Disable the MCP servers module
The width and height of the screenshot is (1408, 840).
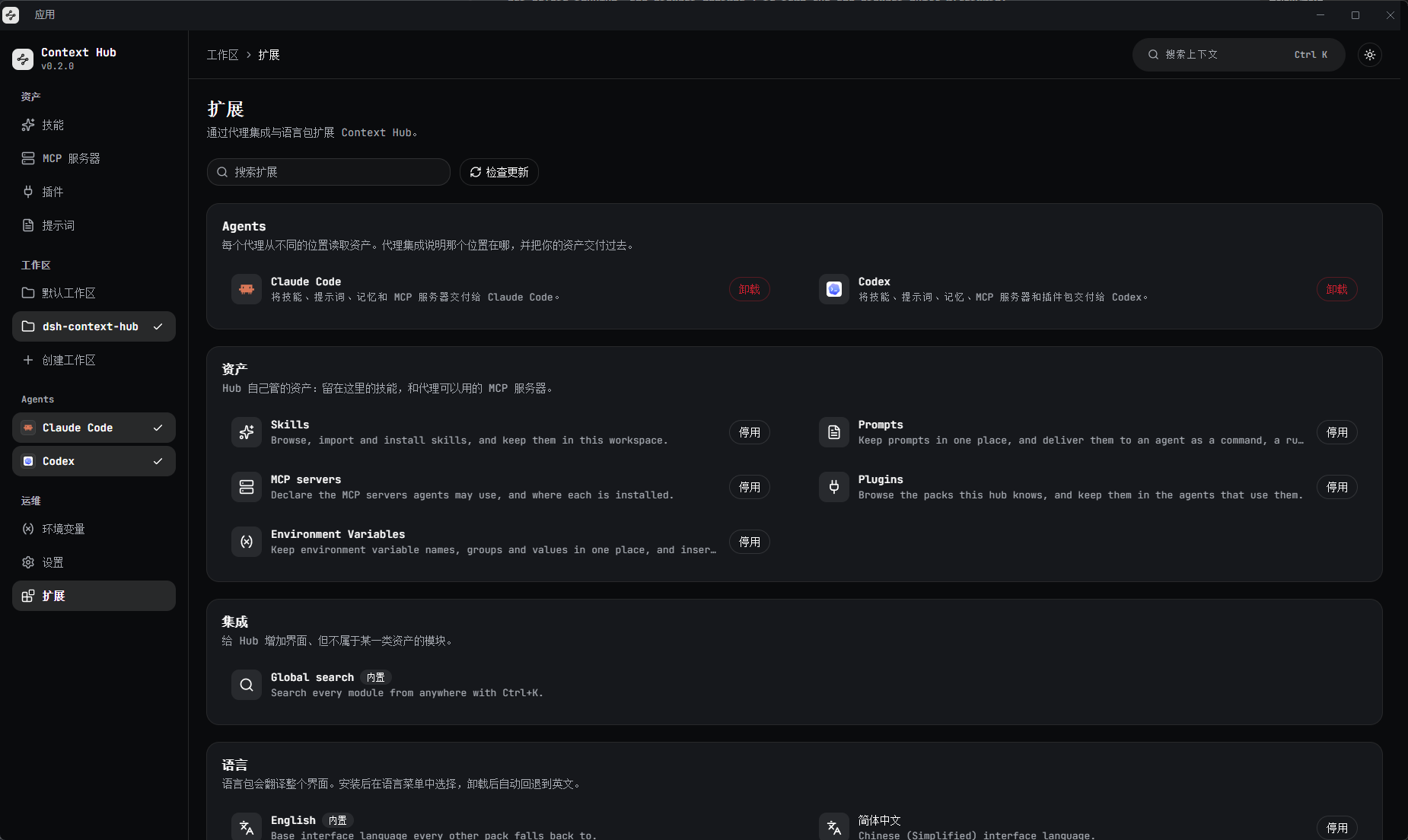point(750,487)
